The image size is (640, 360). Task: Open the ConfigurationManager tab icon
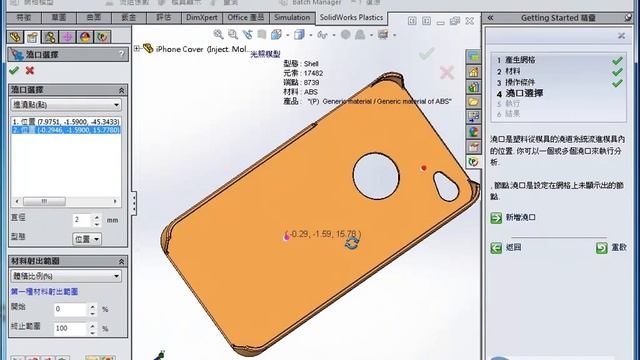[x=50, y=37]
